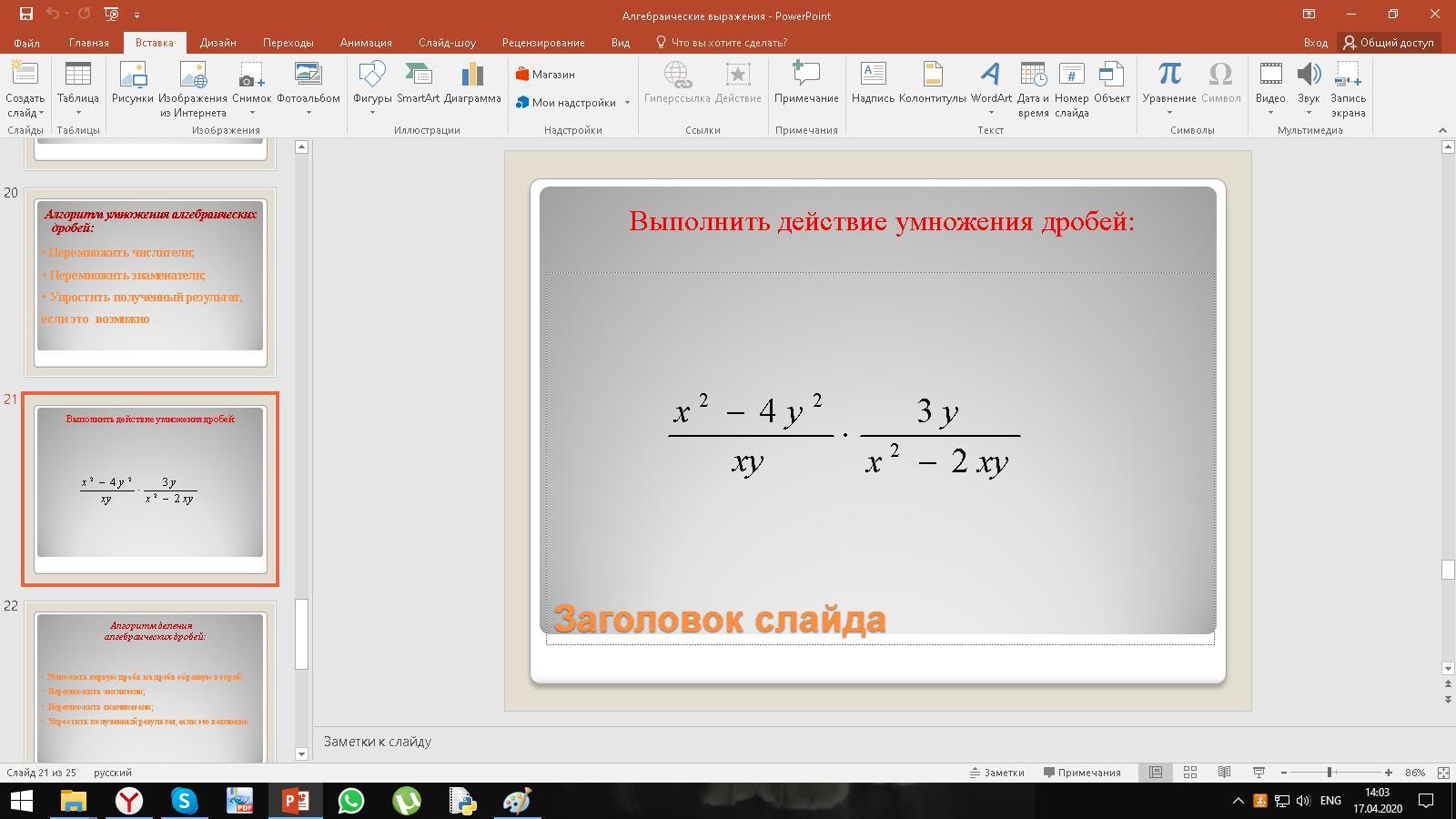The image size is (1456, 819).
Task: Switch to Slide Sorter view in the status bar
Action: coord(1189,773)
